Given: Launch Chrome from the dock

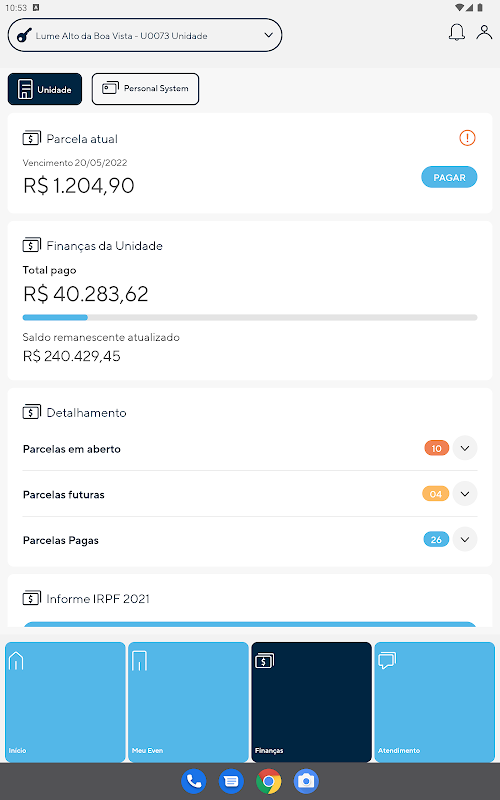Looking at the screenshot, I should [x=269, y=781].
